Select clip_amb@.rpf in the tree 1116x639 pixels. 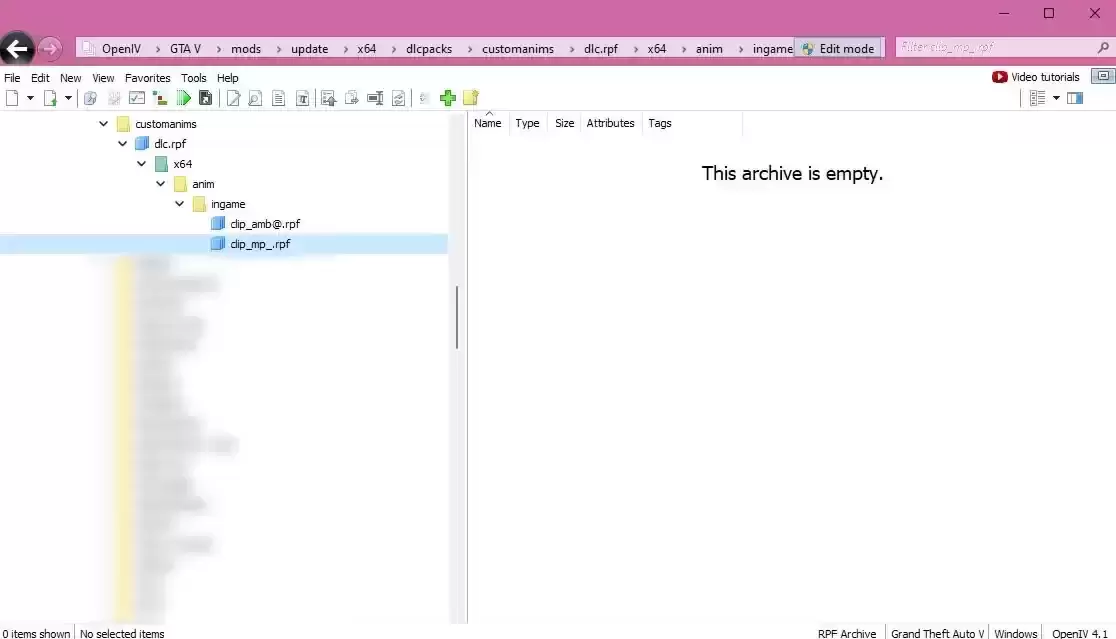(x=264, y=224)
